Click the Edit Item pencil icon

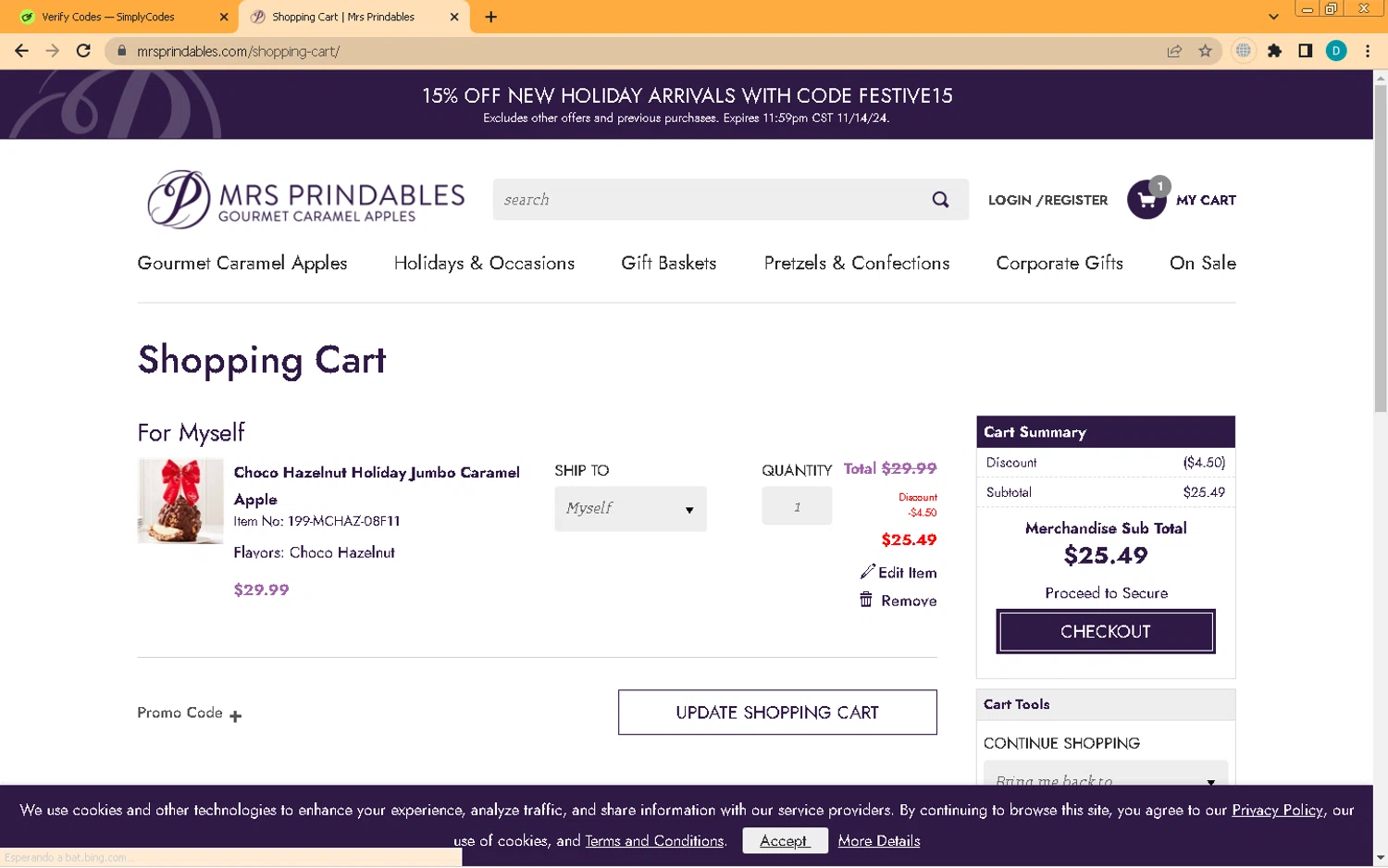(867, 572)
